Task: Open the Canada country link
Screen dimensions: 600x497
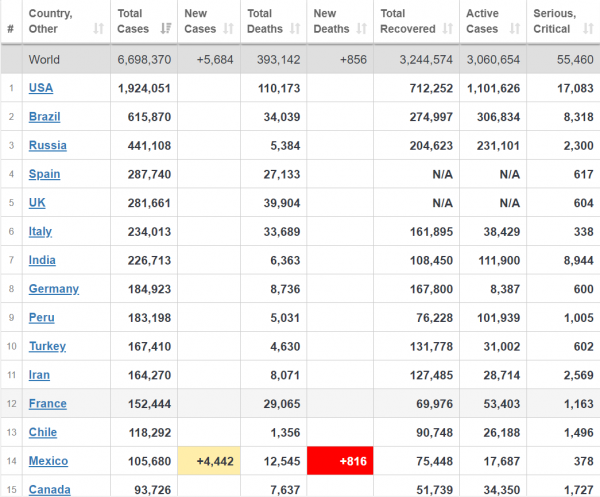Action: [49, 490]
